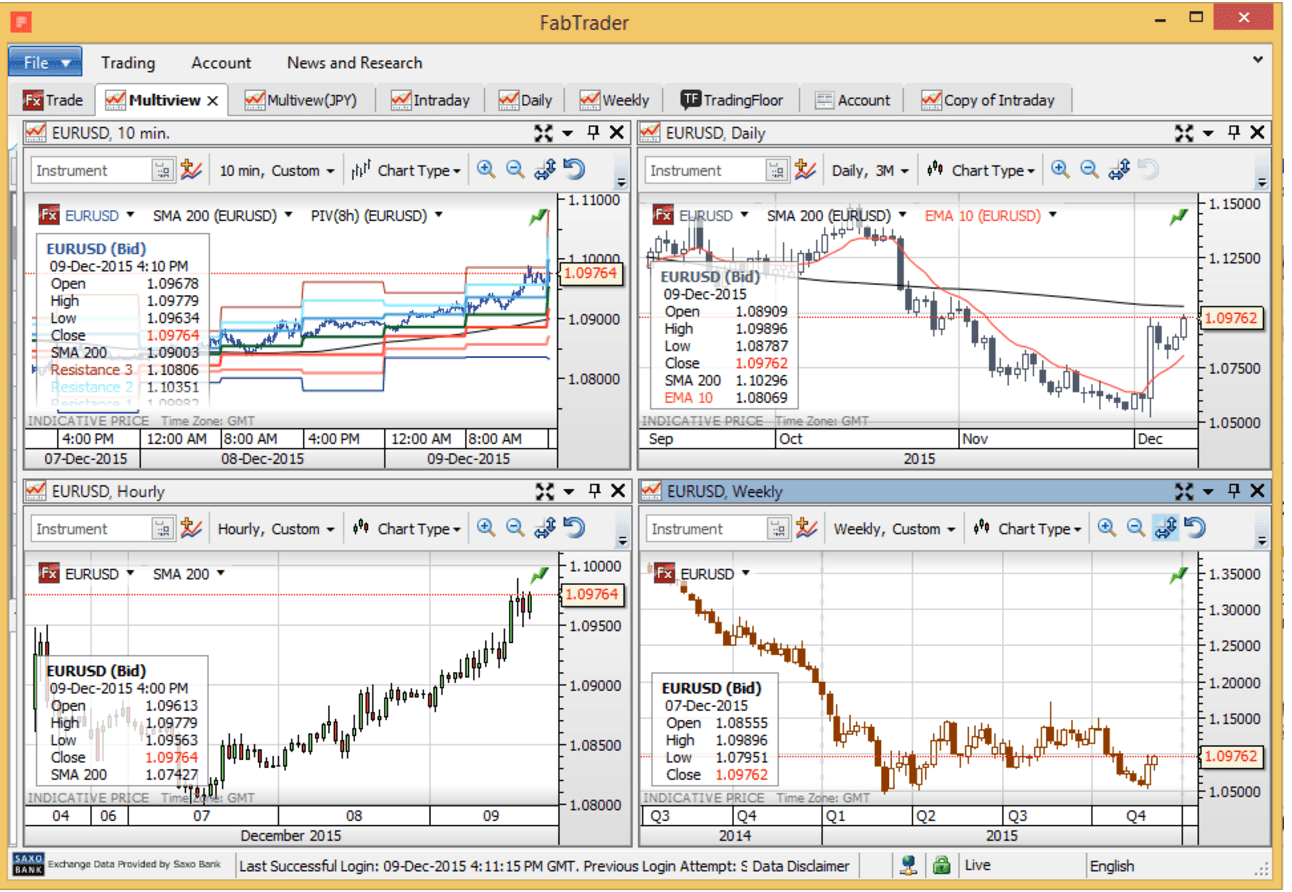Expand SMA 200 menu in Hourly chart
Viewport: 1292px width, 892px height.
220,573
